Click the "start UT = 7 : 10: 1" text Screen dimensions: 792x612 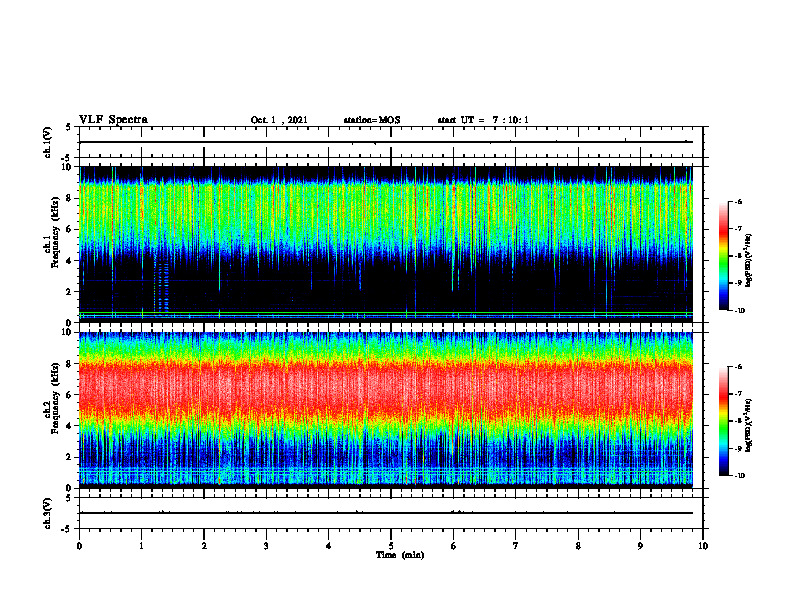point(483,120)
